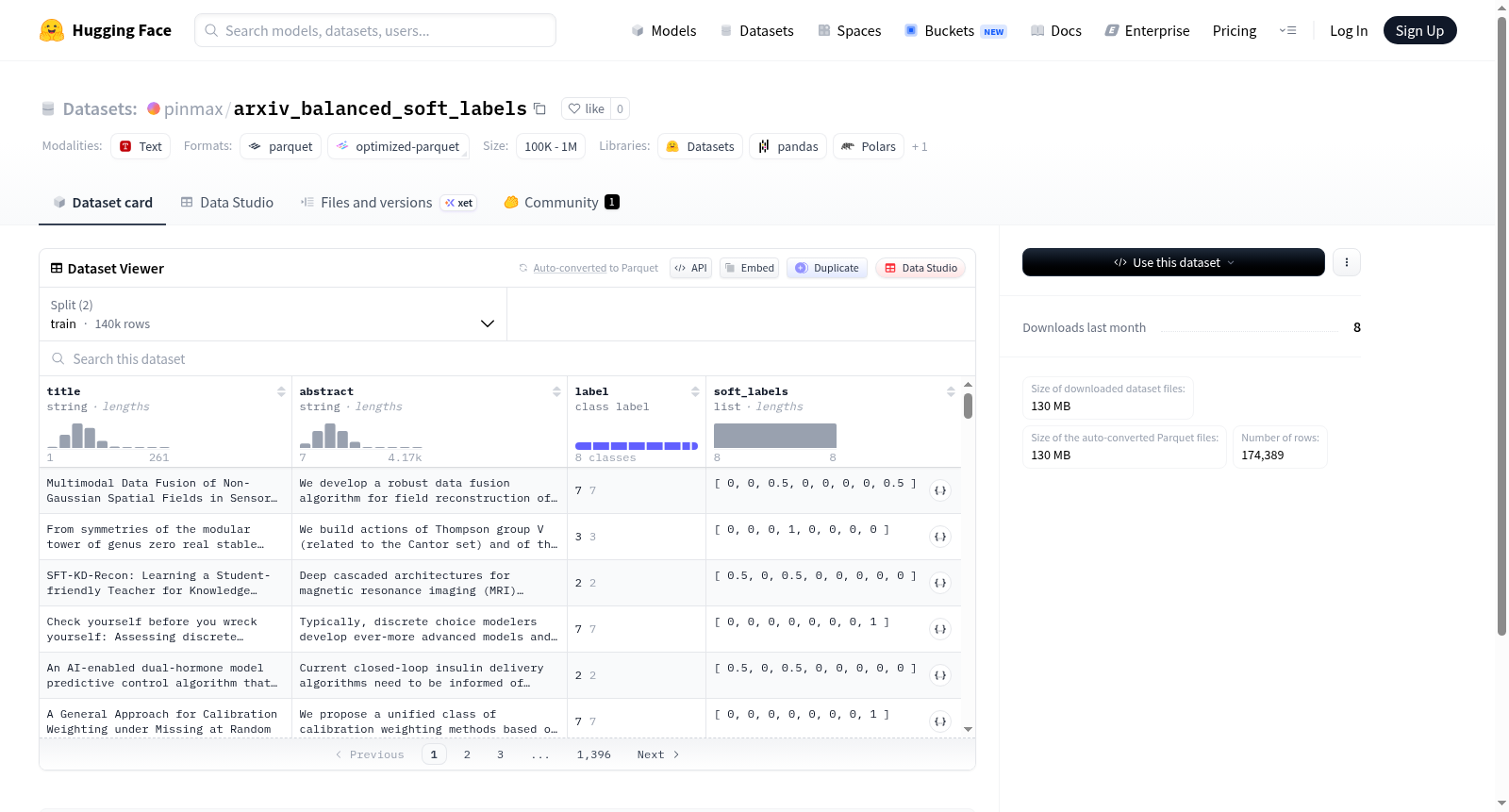The height and width of the screenshot is (812, 1509).
Task: Click the title lengths histogram
Action: point(108,436)
